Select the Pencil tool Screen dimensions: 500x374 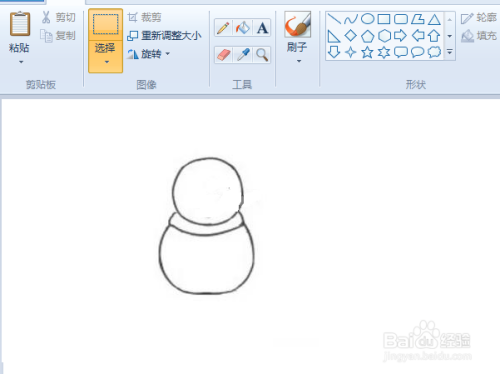click(223, 28)
